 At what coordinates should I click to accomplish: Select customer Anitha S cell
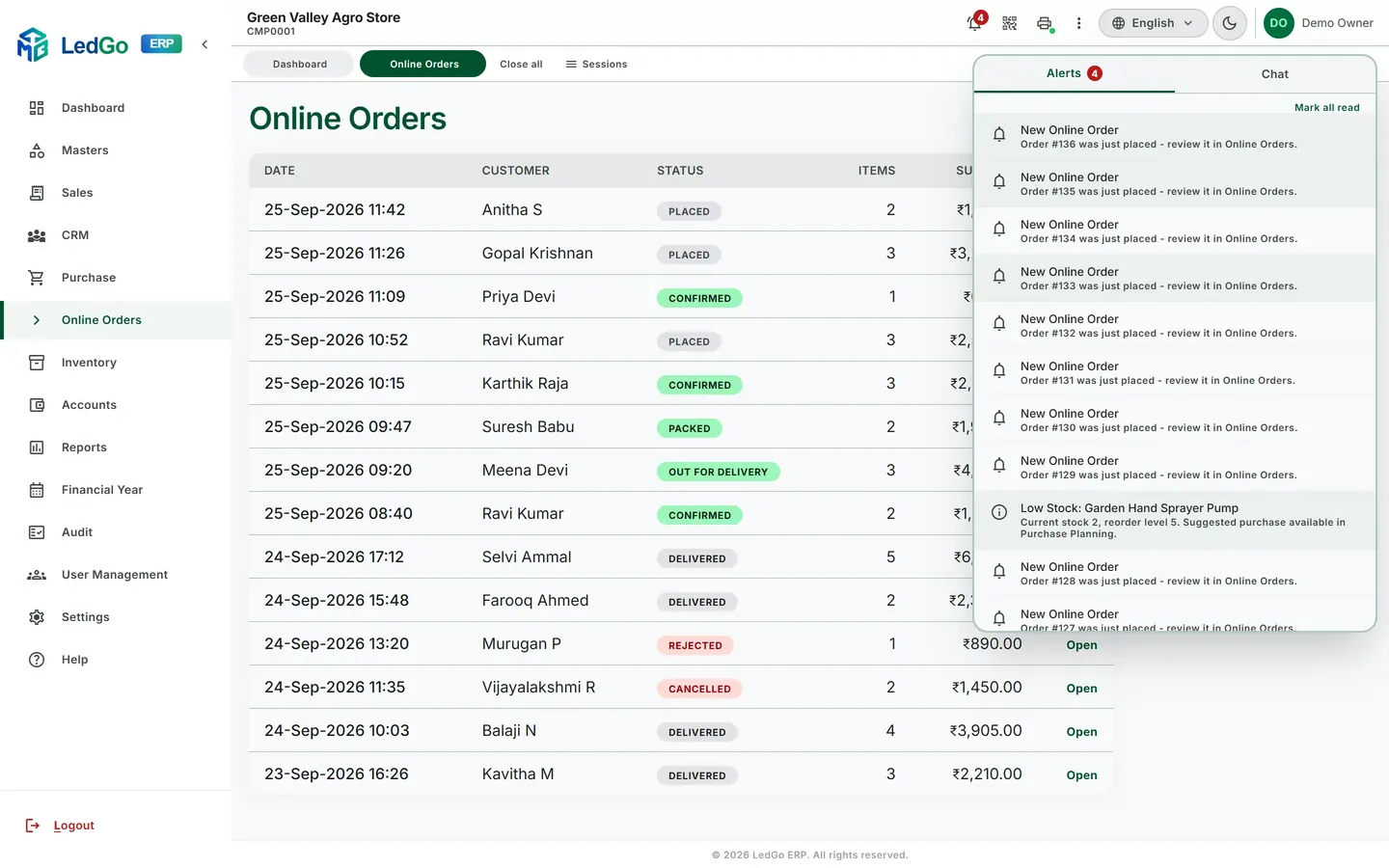pos(512,210)
